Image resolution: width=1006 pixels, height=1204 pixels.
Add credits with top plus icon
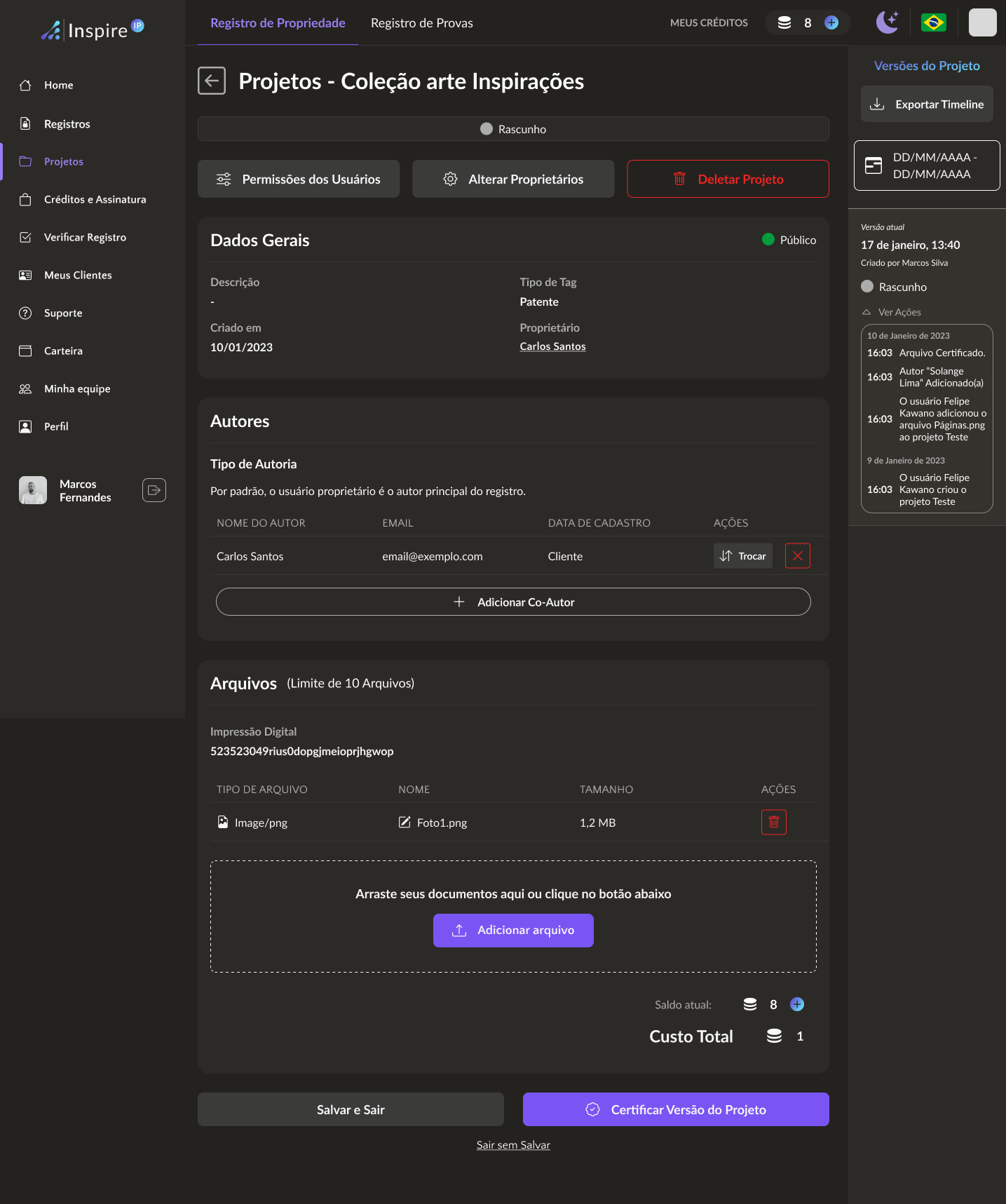coord(831,22)
